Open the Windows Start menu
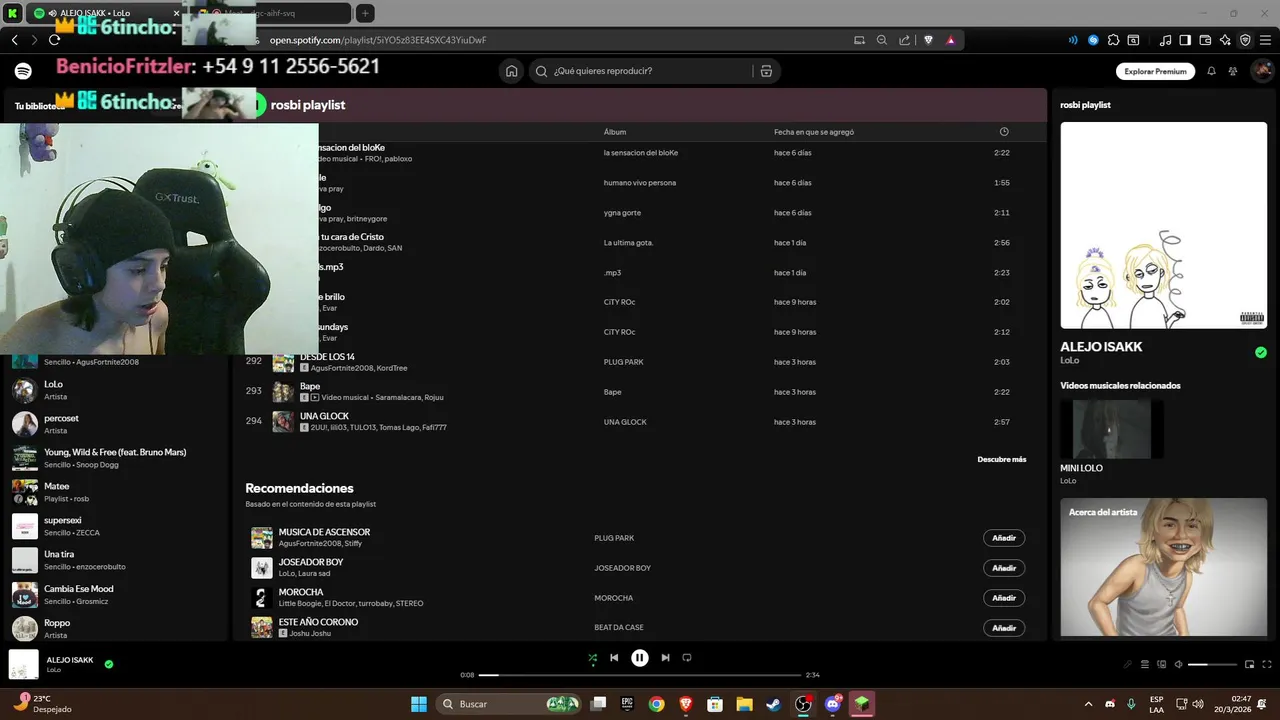The image size is (1280, 720). (x=419, y=704)
